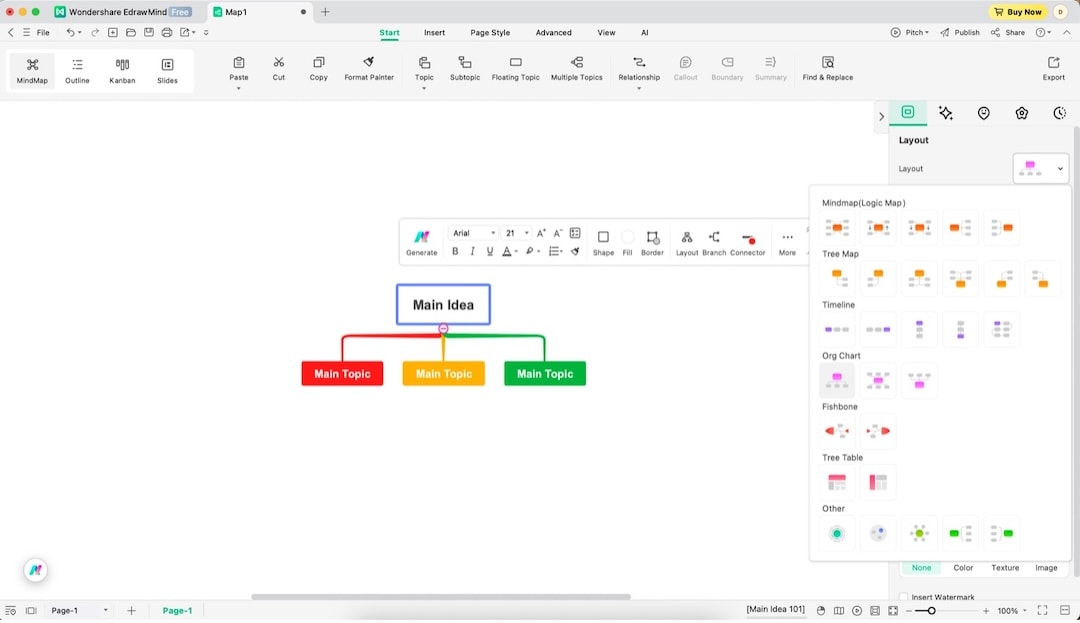This screenshot has width=1080, height=623.
Task: Adjust the zoom slider handle
Action: pos(931,611)
